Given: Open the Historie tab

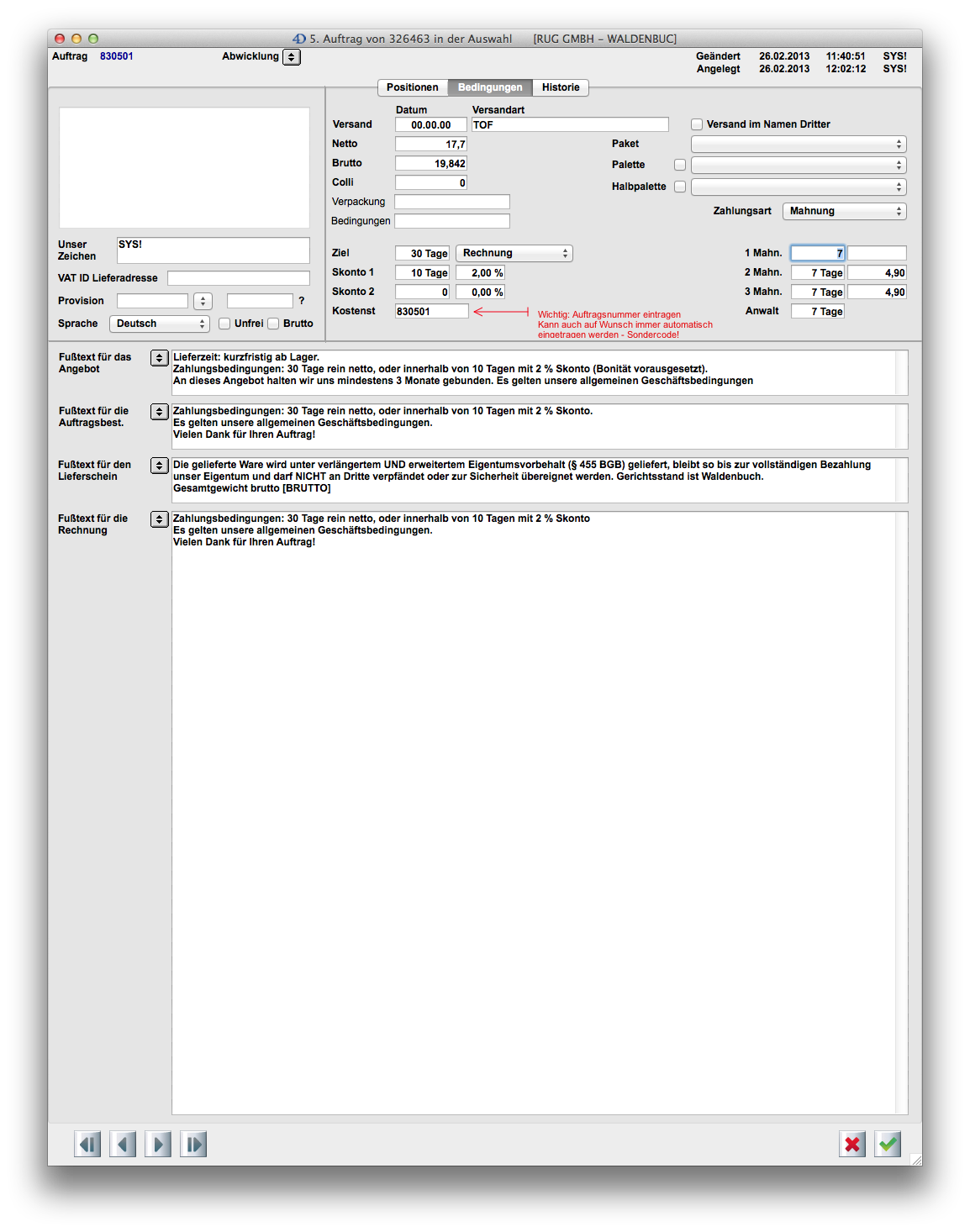Looking at the screenshot, I should [560, 87].
